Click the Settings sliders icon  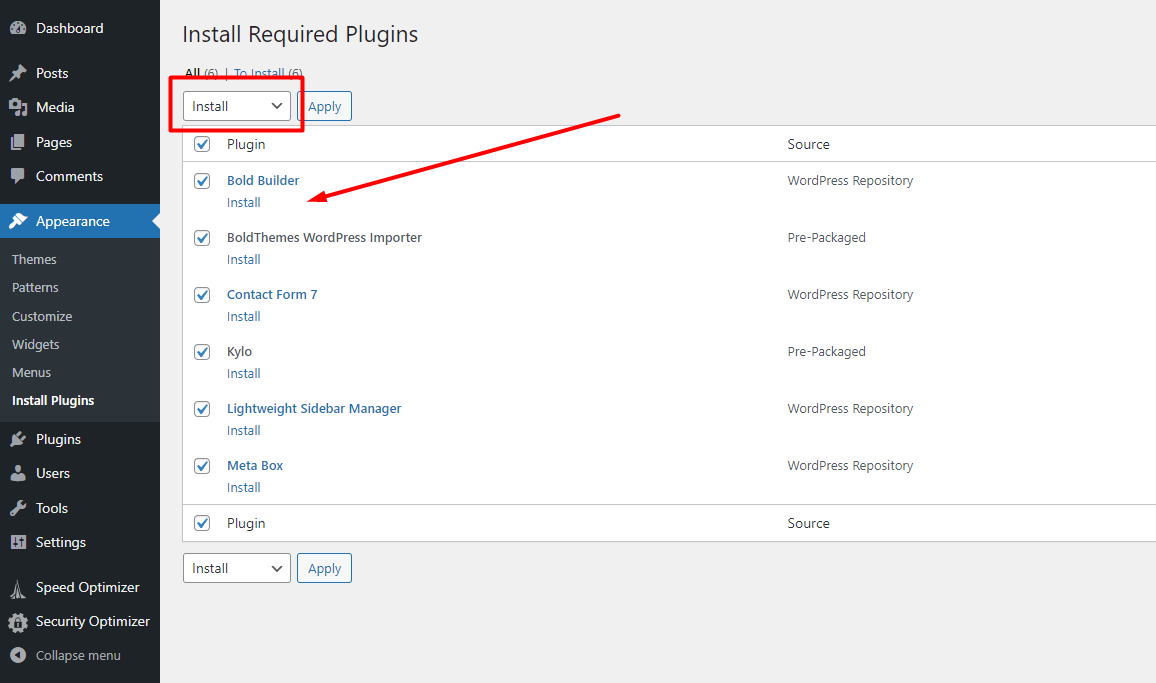(x=18, y=542)
